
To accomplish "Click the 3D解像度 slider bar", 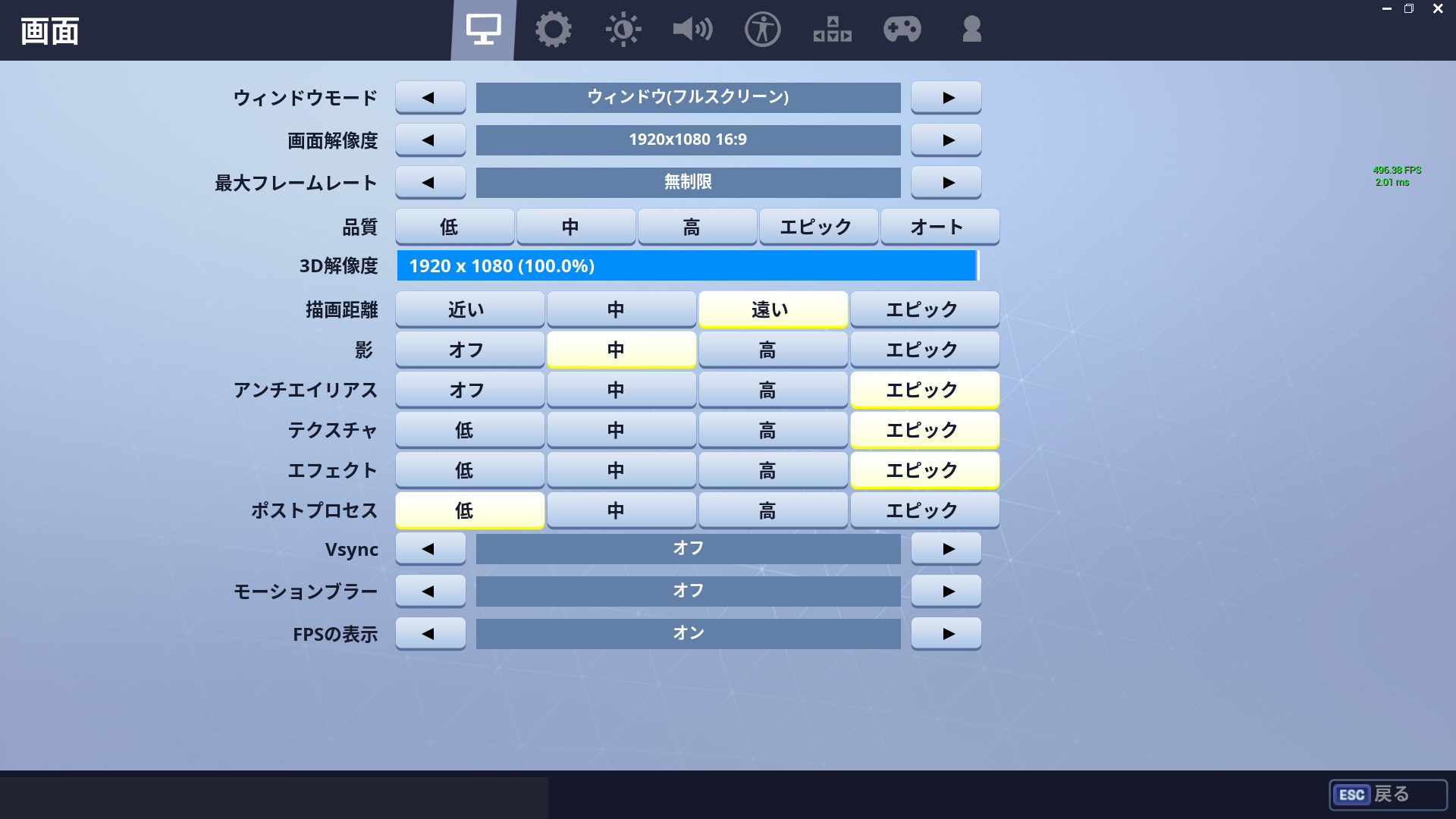I will click(x=687, y=265).
